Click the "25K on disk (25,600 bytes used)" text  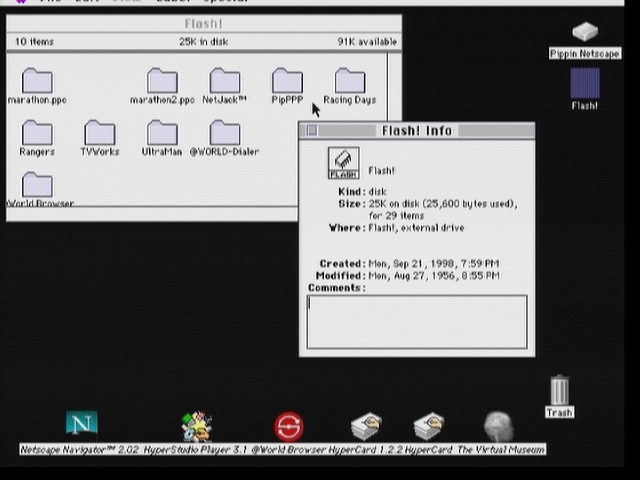coord(443,204)
